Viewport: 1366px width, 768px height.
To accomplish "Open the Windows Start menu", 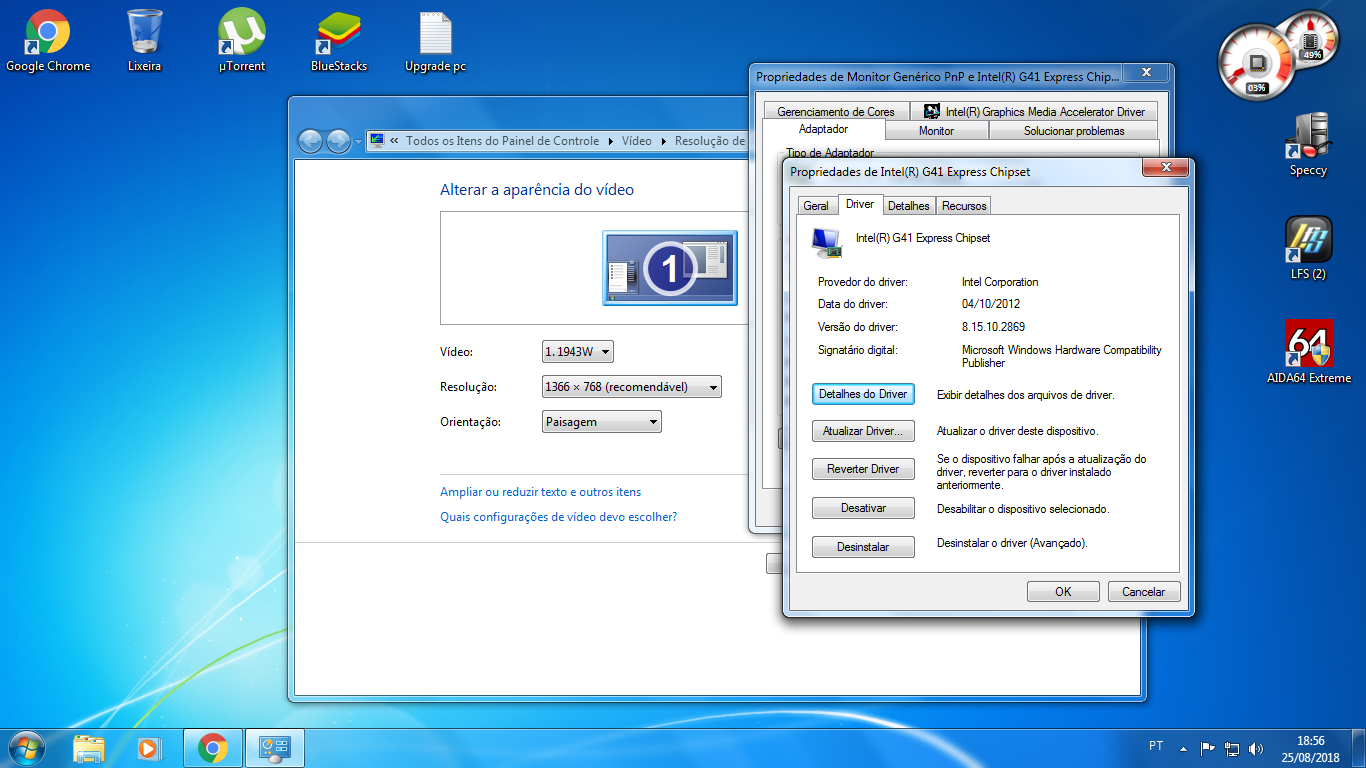I will [25, 747].
